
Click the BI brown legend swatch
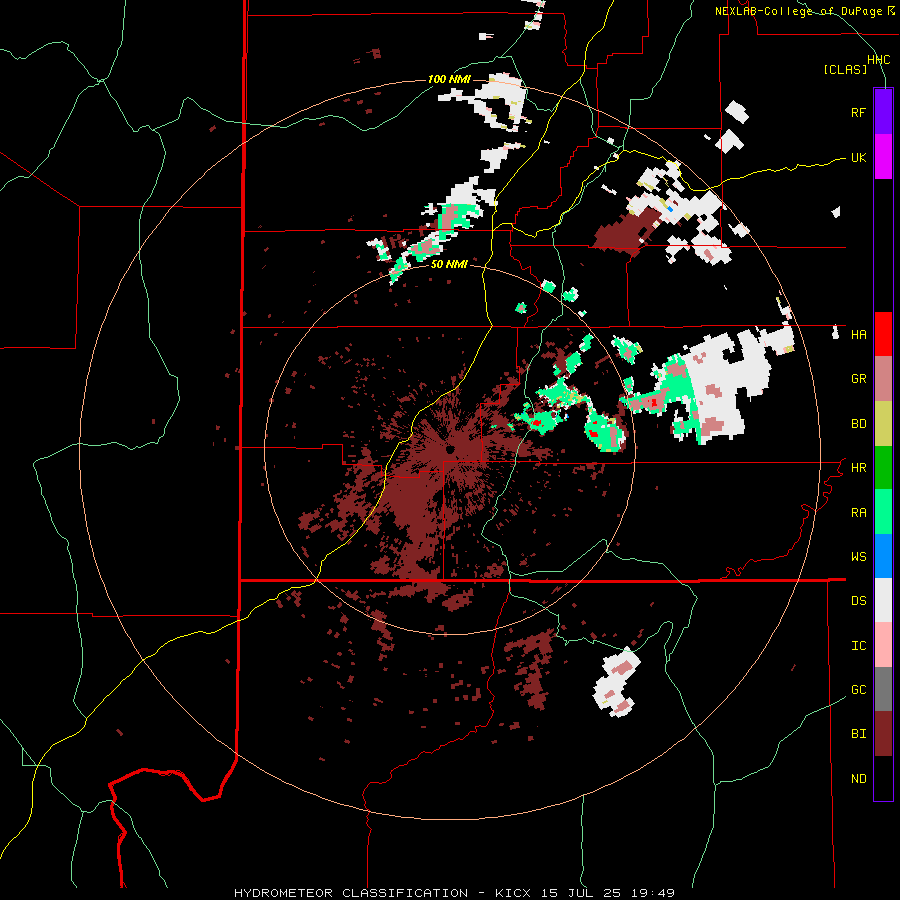pyautogui.click(x=883, y=734)
